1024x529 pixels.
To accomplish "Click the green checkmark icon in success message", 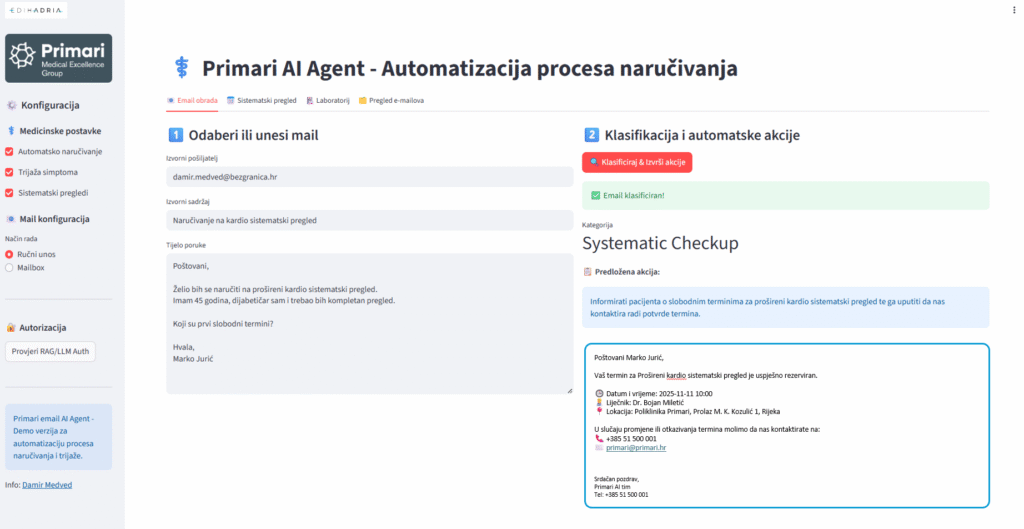I will [596, 195].
